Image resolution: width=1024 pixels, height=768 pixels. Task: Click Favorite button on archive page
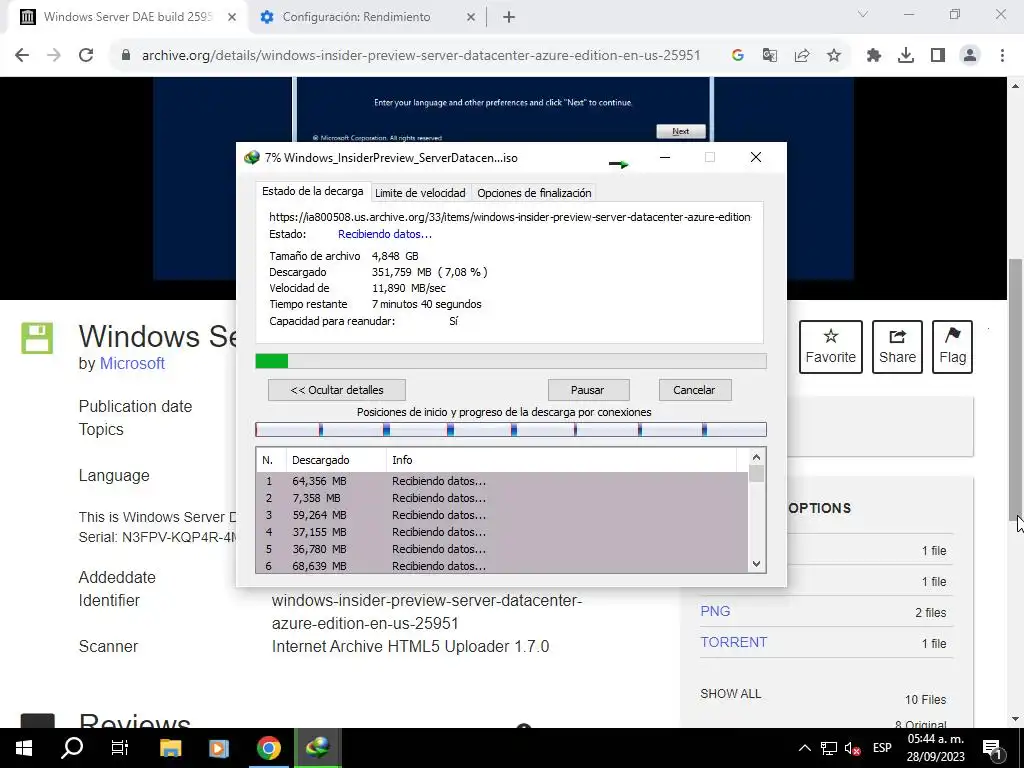[831, 347]
